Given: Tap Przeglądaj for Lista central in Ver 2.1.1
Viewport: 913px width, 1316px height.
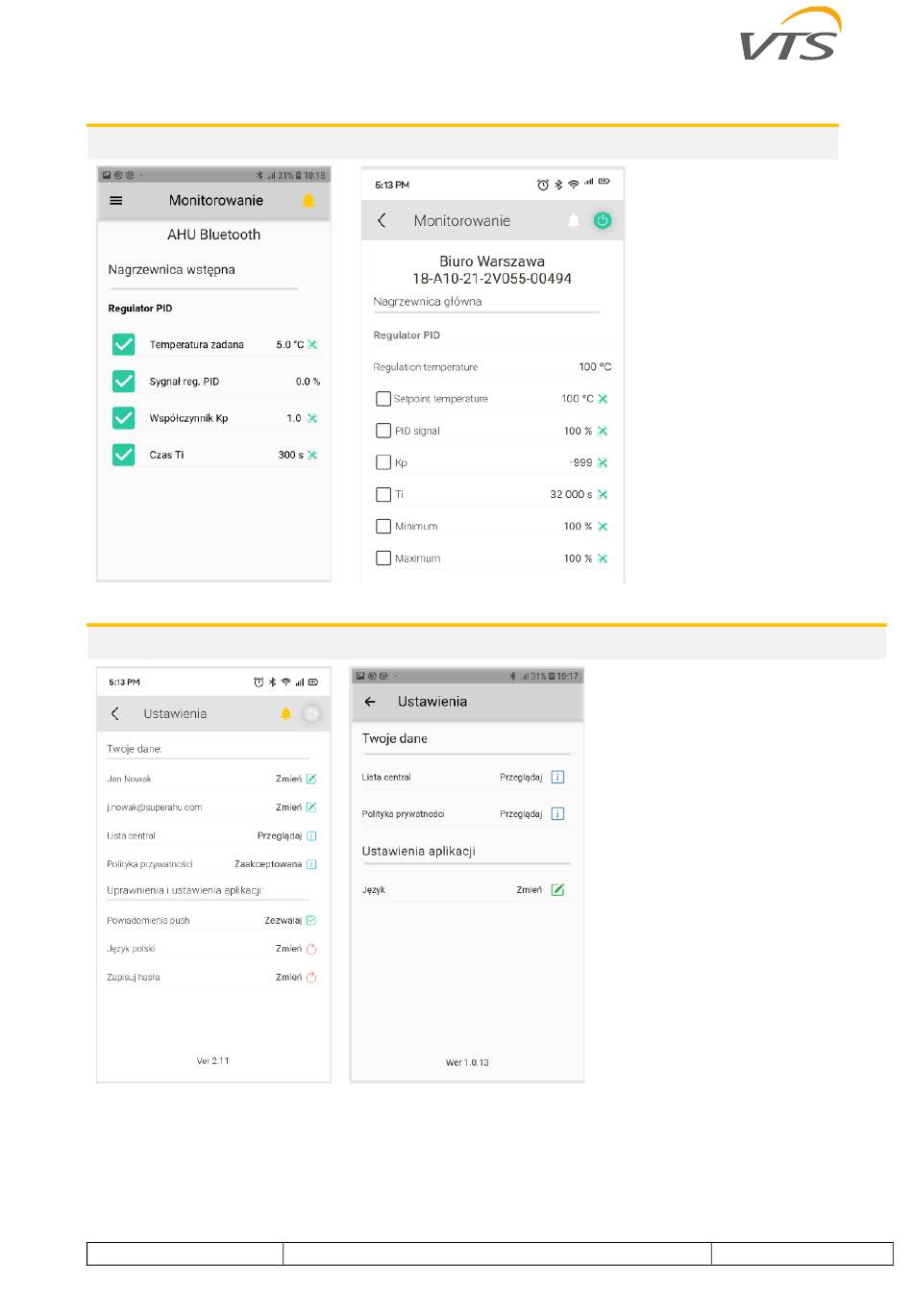Looking at the screenshot, I should click(x=280, y=836).
